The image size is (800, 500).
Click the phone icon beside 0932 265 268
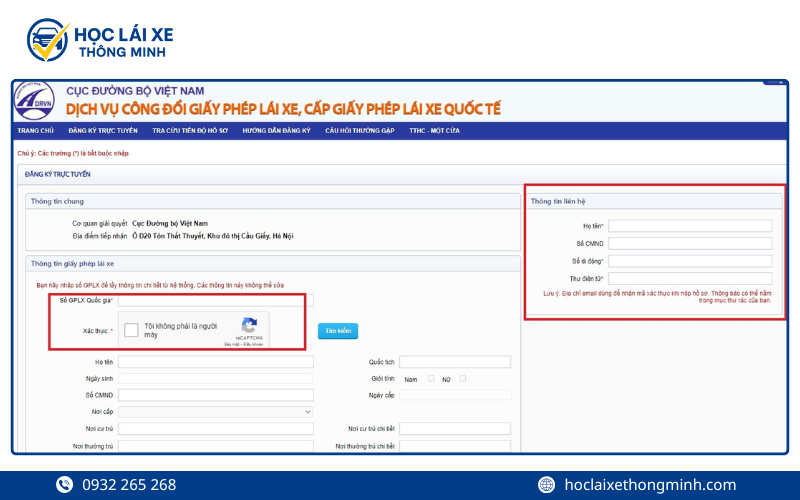pyautogui.click(x=64, y=484)
